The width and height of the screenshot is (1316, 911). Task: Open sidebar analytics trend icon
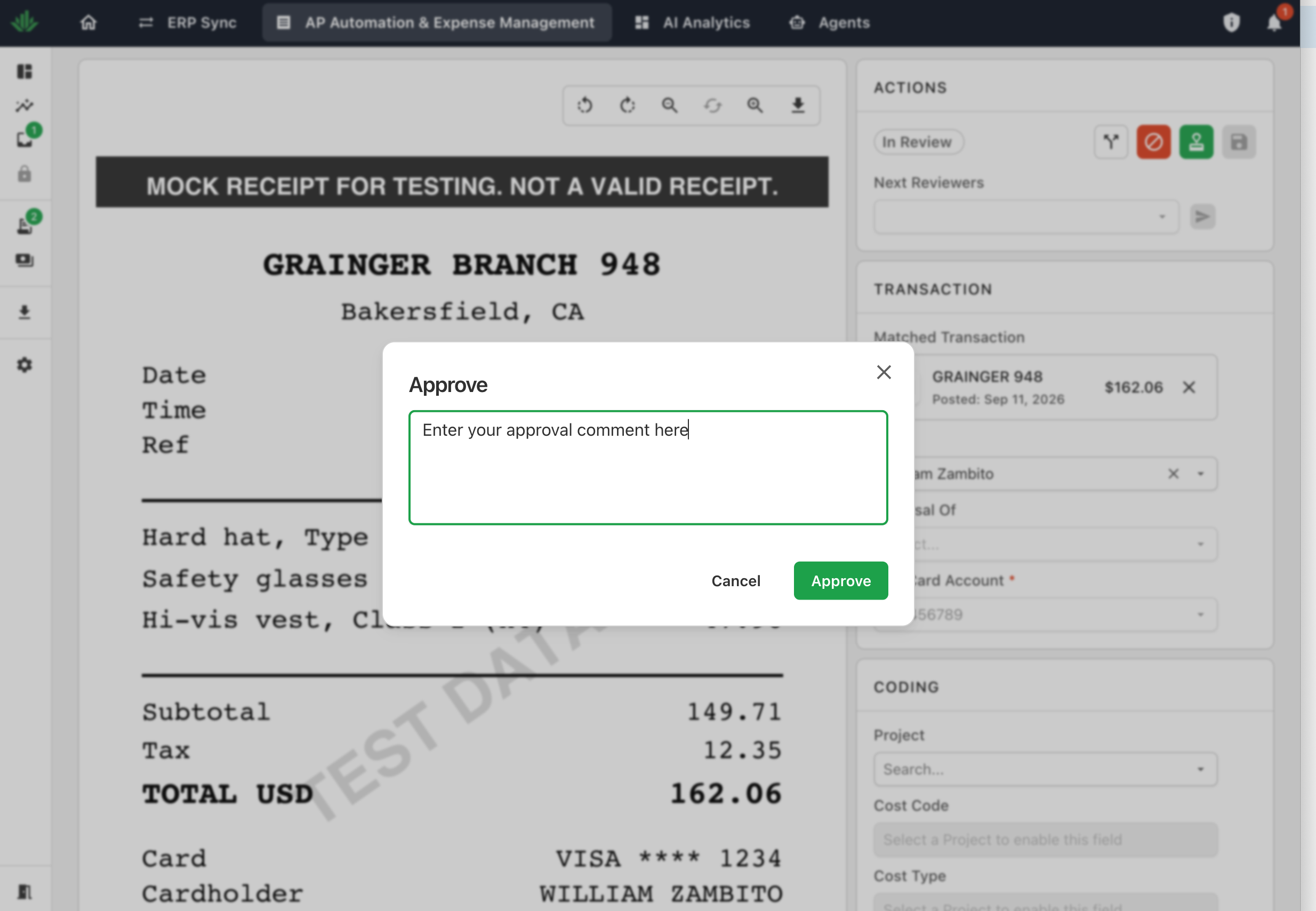(x=25, y=106)
